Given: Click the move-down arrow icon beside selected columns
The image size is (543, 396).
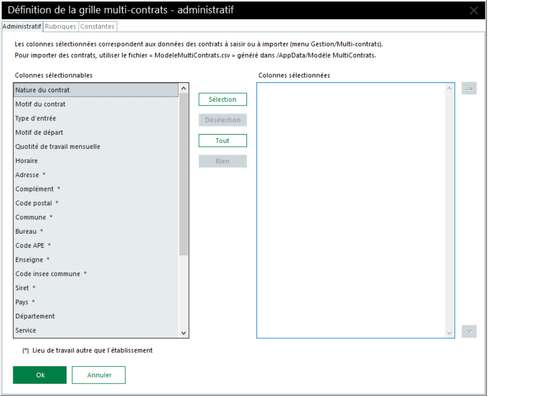Looking at the screenshot, I should pyautogui.click(x=469, y=331).
